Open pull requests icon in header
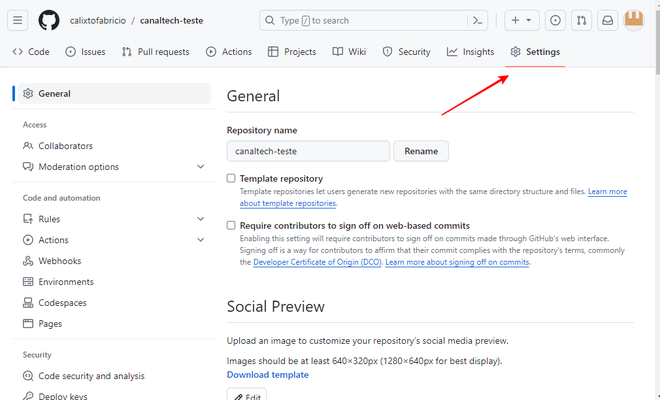 (x=581, y=20)
